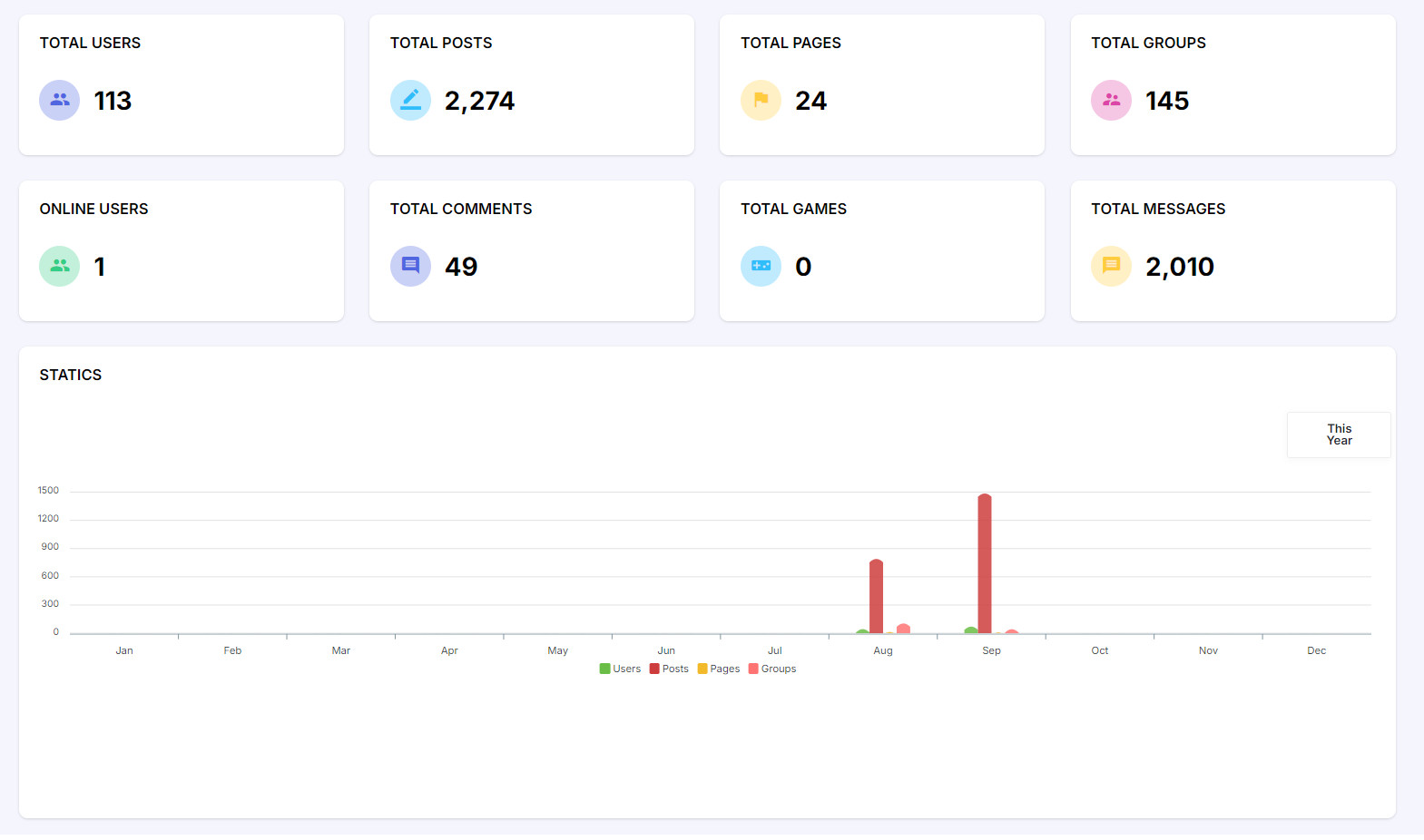Click the Jan label on chart axis
This screenshot has height=840, width=1424.
tap(124, 650)
